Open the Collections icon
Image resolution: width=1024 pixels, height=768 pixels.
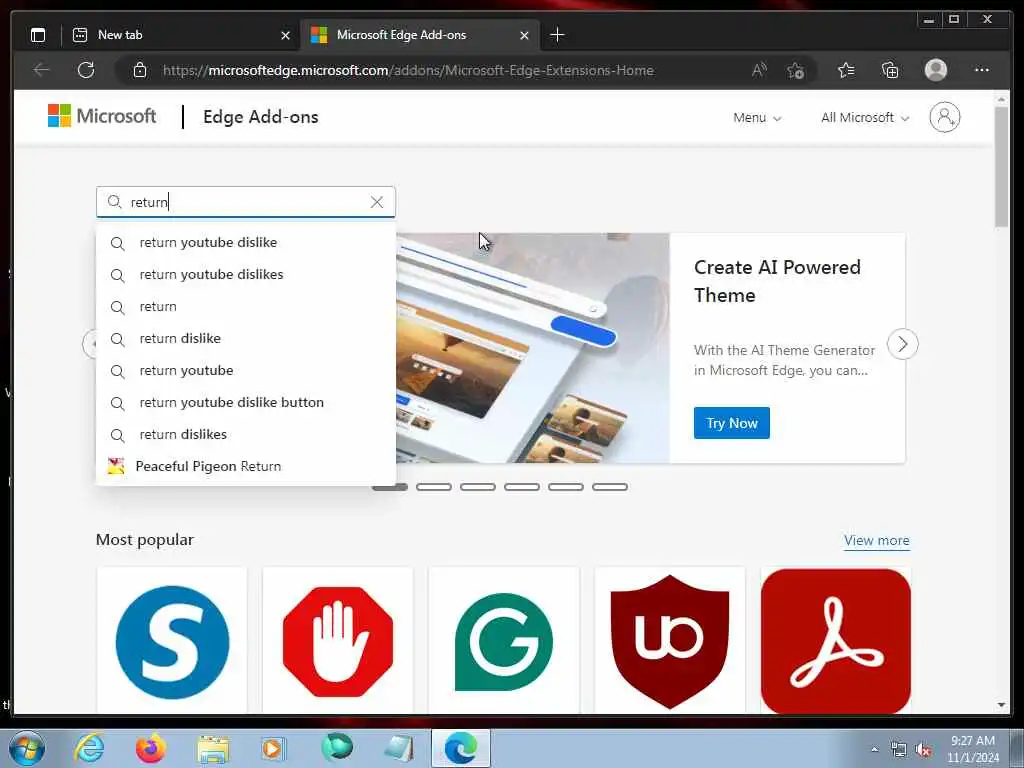(889, 70)
